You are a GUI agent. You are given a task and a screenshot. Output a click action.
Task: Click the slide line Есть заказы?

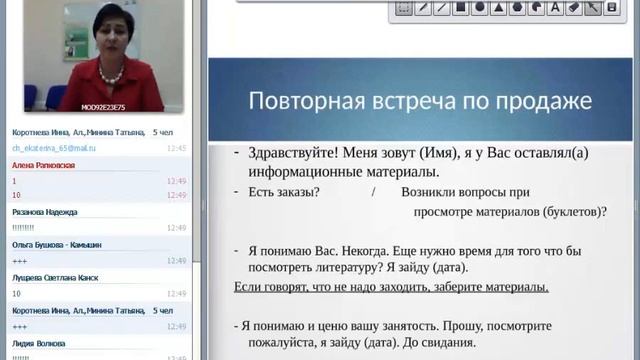coord(284,192)
